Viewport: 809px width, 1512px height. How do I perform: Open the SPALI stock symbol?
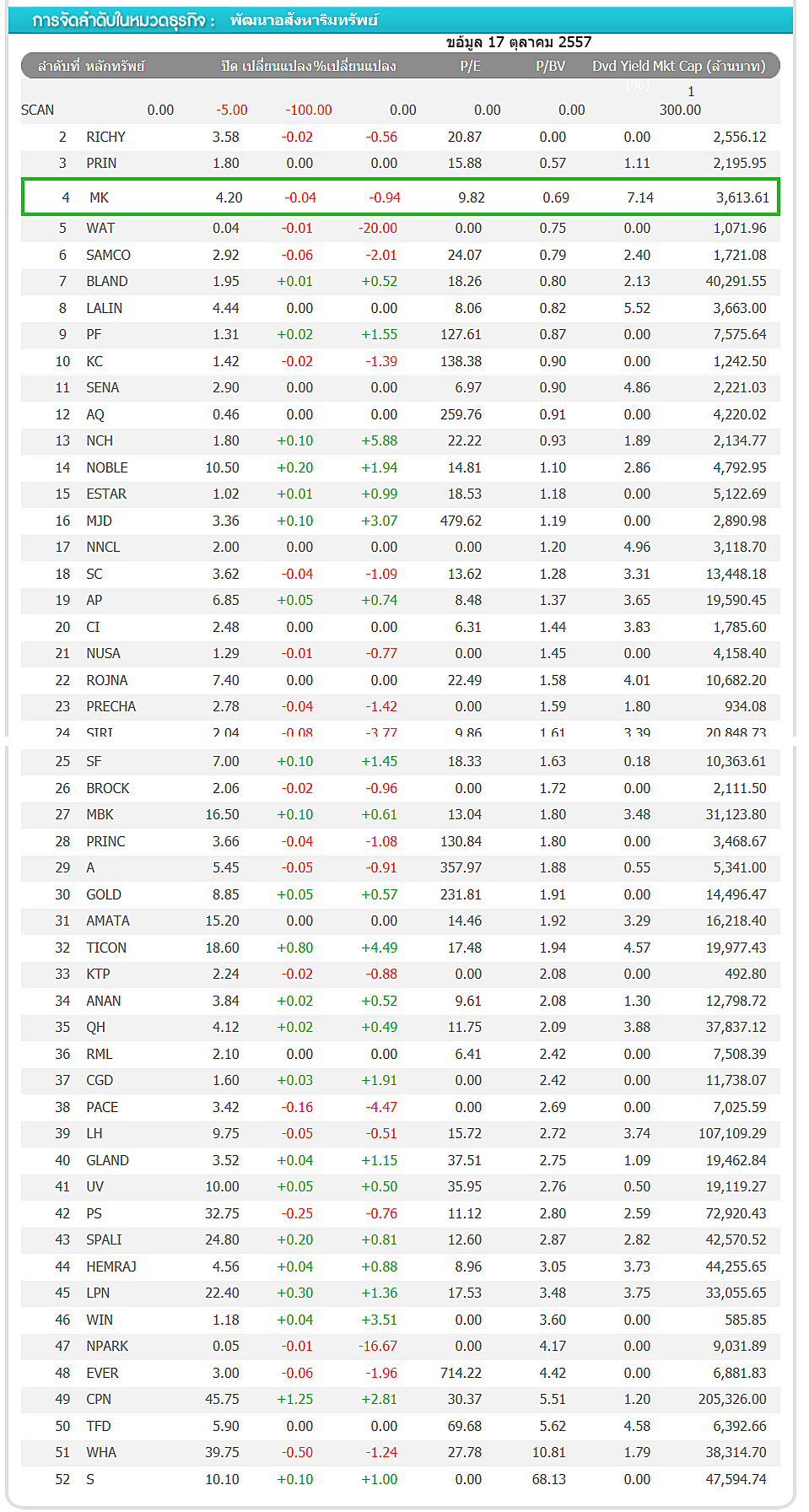104,1239
